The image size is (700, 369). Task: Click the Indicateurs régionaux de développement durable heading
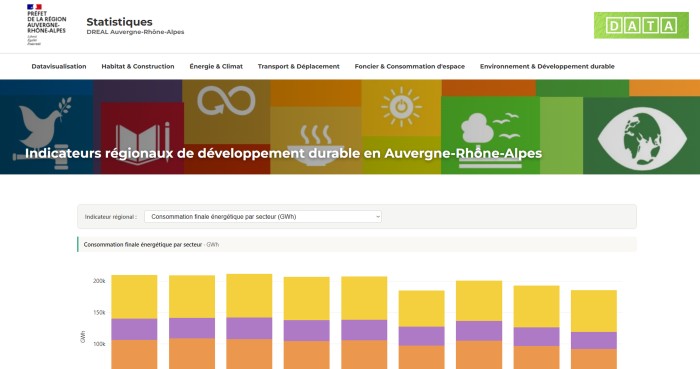click(283, 153)
